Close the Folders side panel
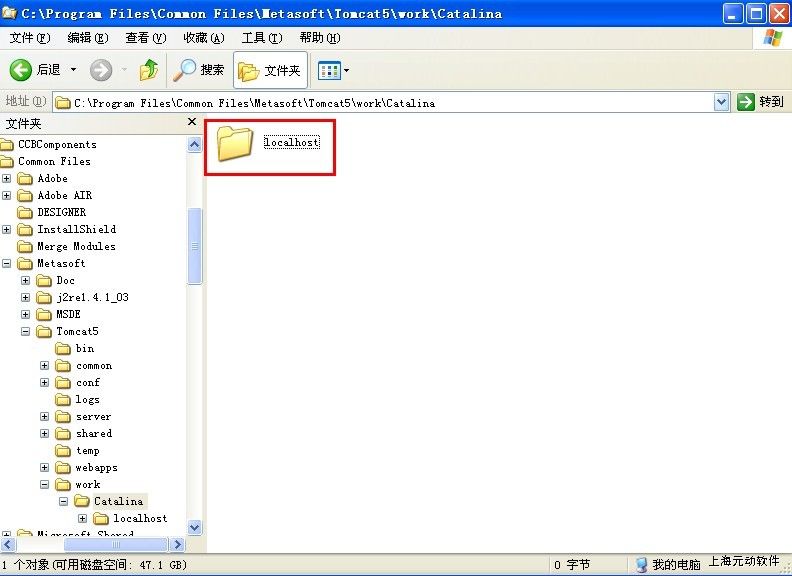 click(x=192, y=122)
